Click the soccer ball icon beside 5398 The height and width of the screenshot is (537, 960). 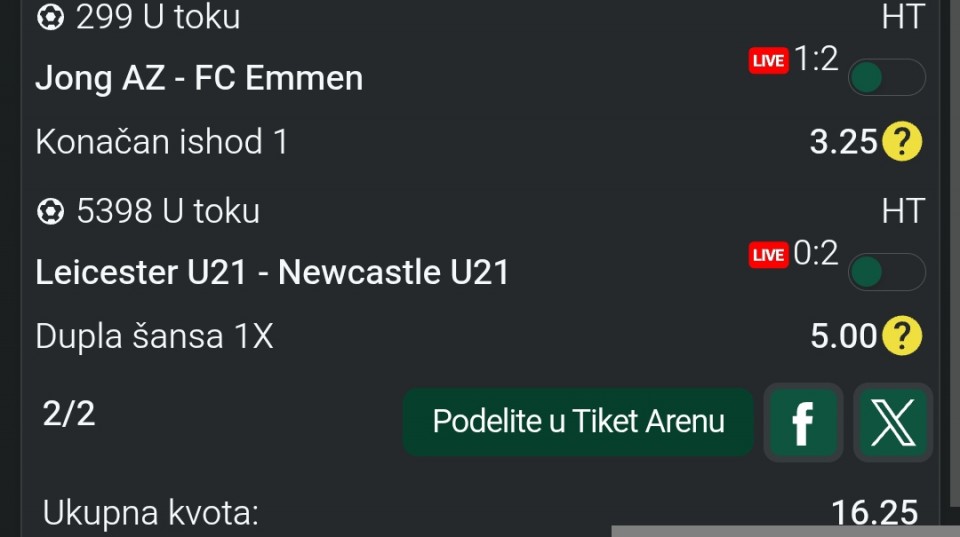click(x=50, y=211)
